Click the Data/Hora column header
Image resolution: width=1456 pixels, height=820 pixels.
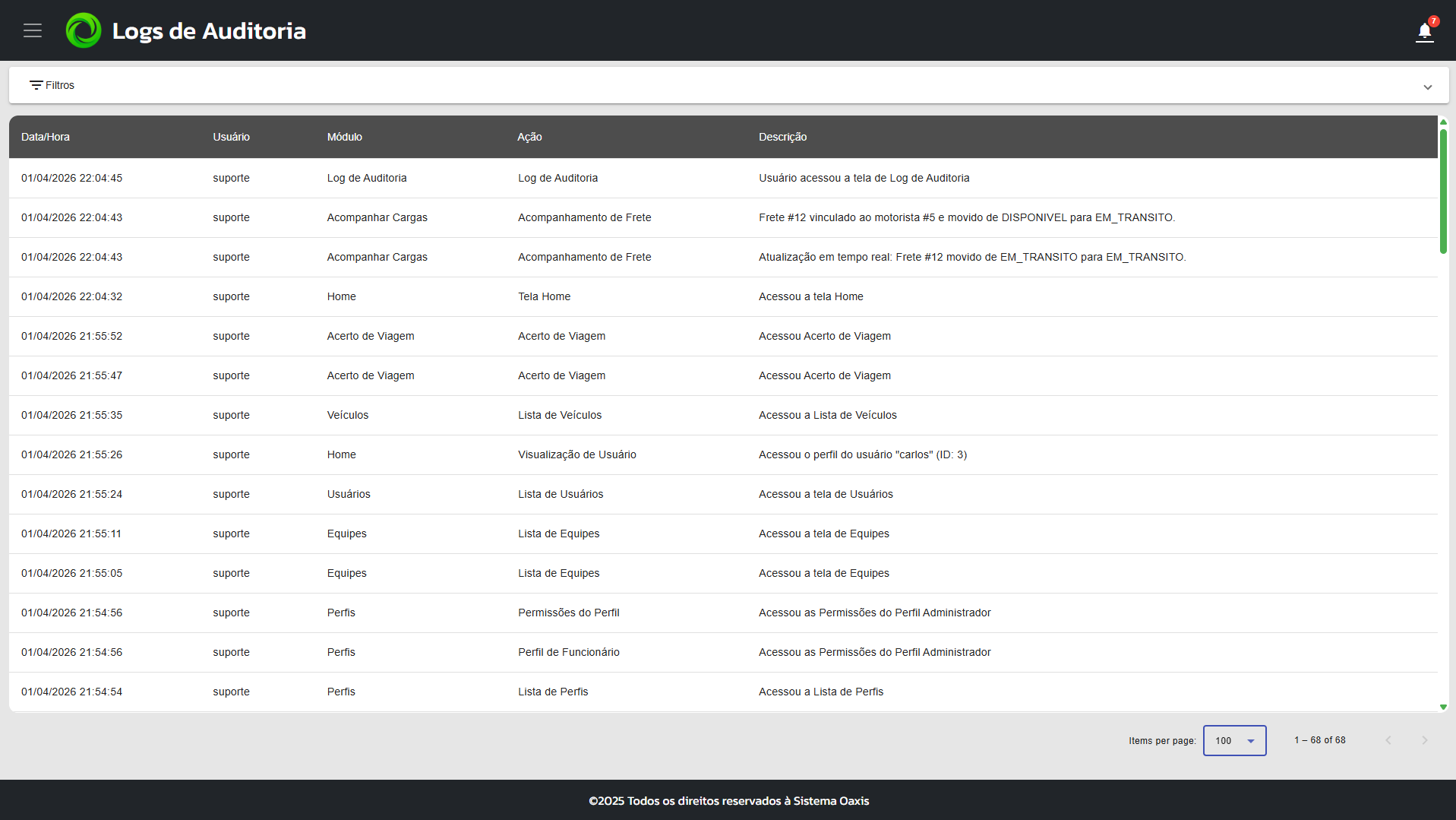coord(45,137)
